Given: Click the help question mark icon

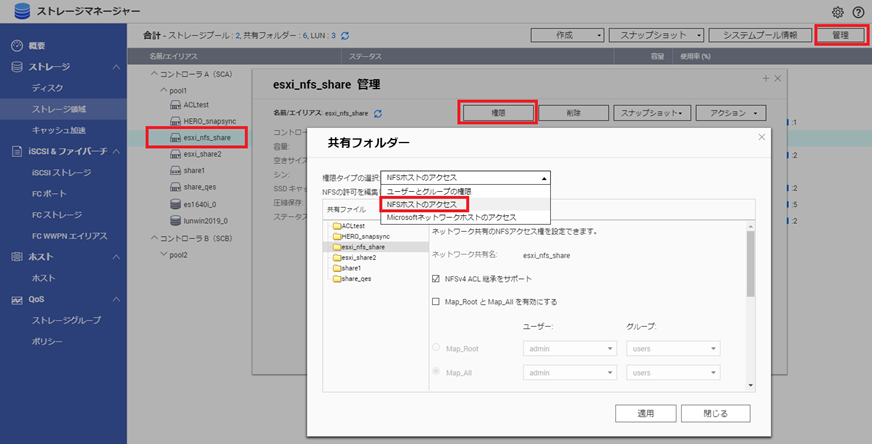Looking at the screenshot, I should (x=857, y=12).
